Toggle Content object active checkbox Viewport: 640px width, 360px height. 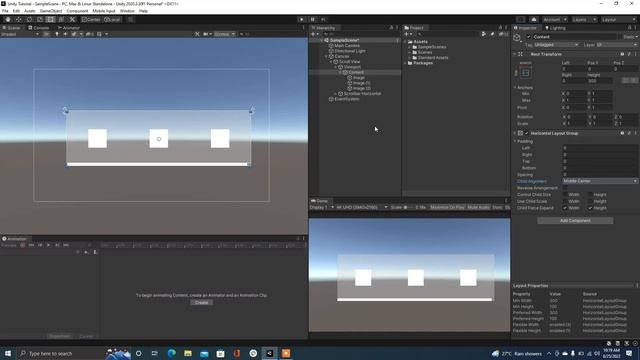pyautogui.click(x=529, y=37)
